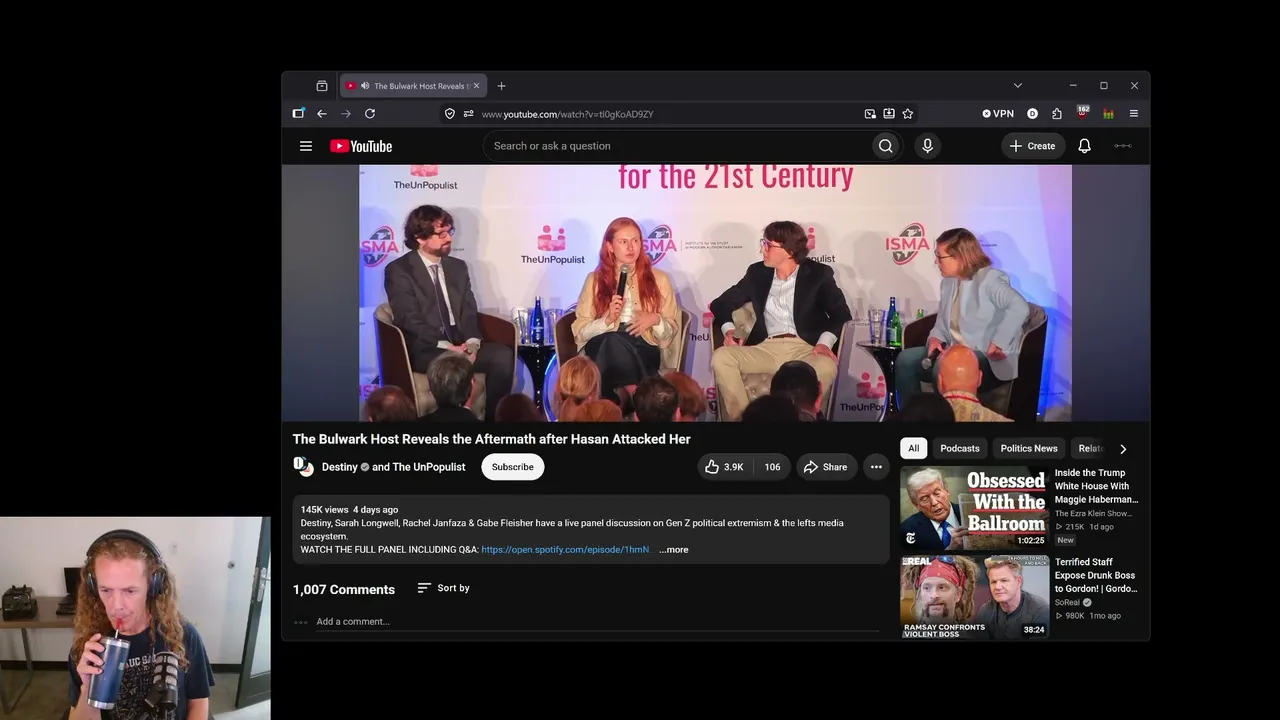Open the Obsessed With the Ballroom thumbnail
Screen dimensions: 1280x720
(975, 508)
